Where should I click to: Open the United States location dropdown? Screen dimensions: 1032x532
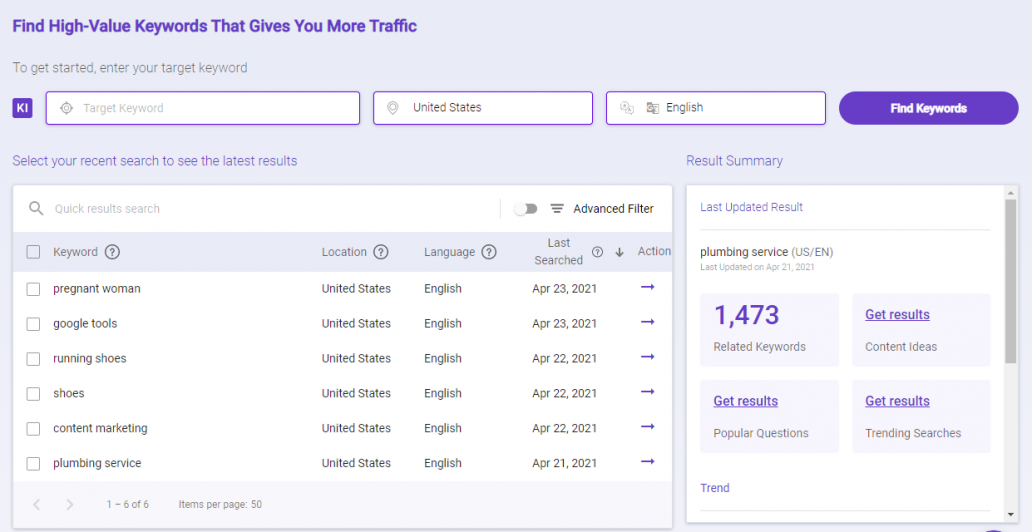point(483,108)
